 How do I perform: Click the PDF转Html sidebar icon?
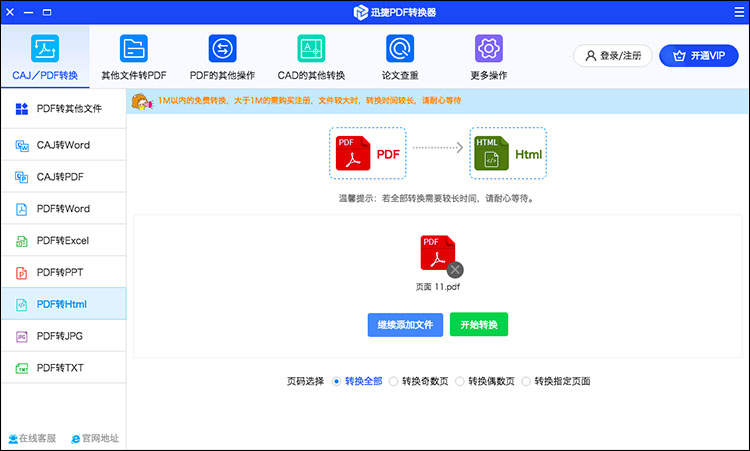tap(22, 305)
